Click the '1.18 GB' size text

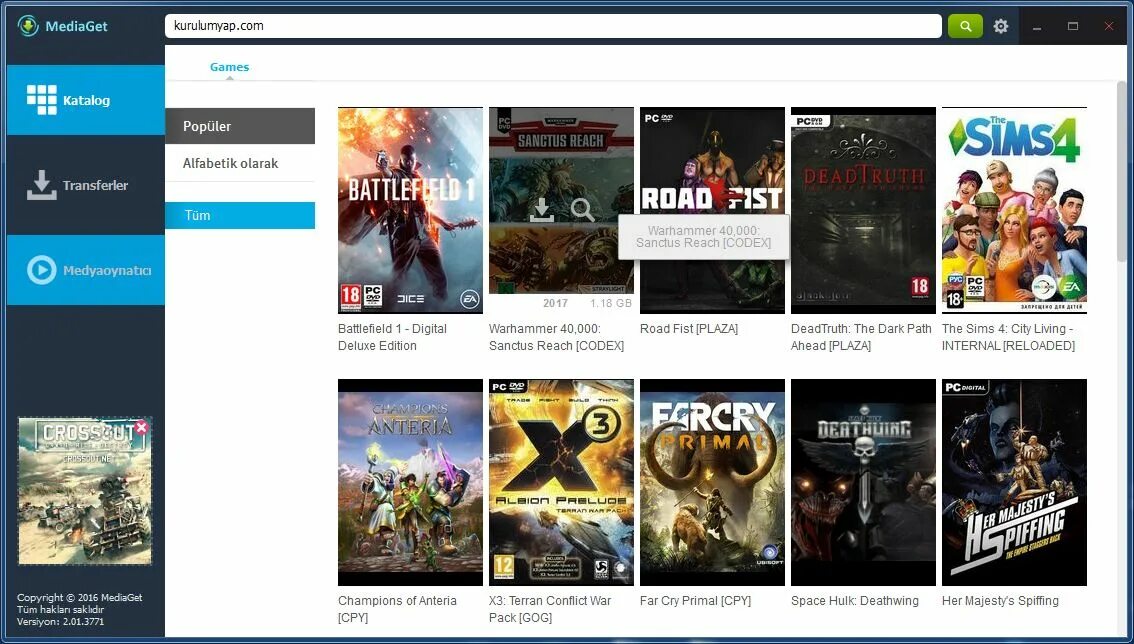pos(611,303)
